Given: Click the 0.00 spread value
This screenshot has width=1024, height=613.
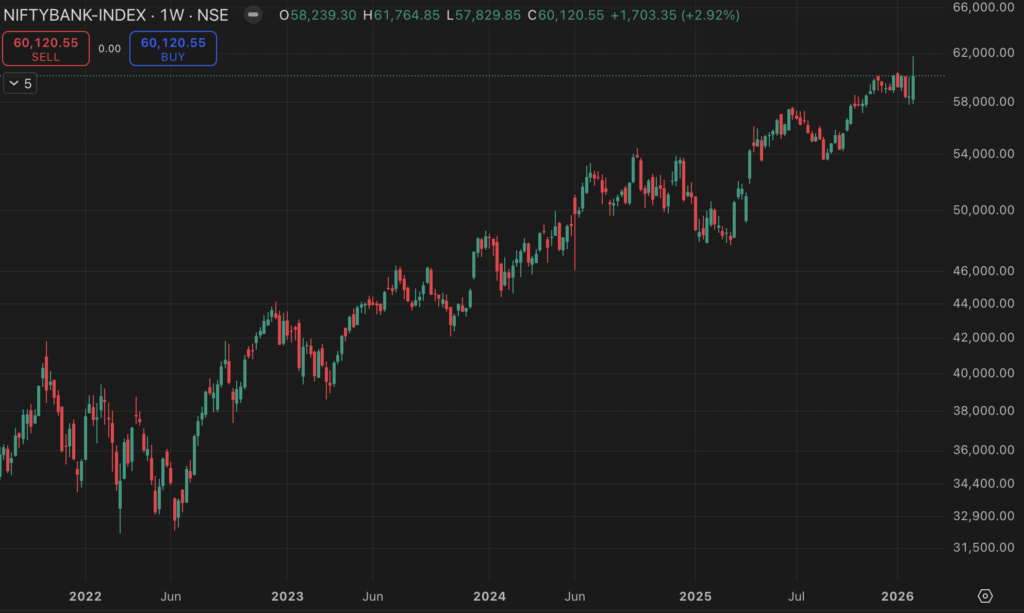Looking at the screenshot, I should 109,49.
